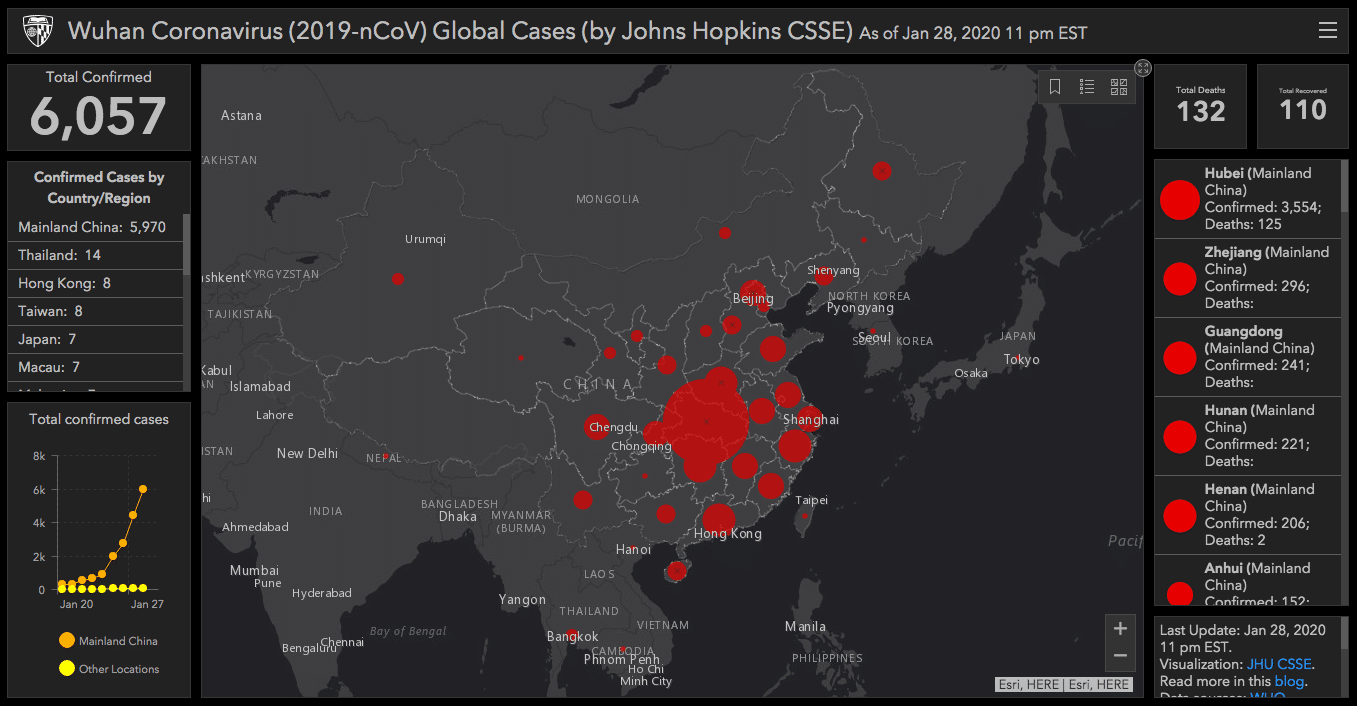Open the basemap gallery icon
This screenshot has height=706, width=1357.
1119,87
